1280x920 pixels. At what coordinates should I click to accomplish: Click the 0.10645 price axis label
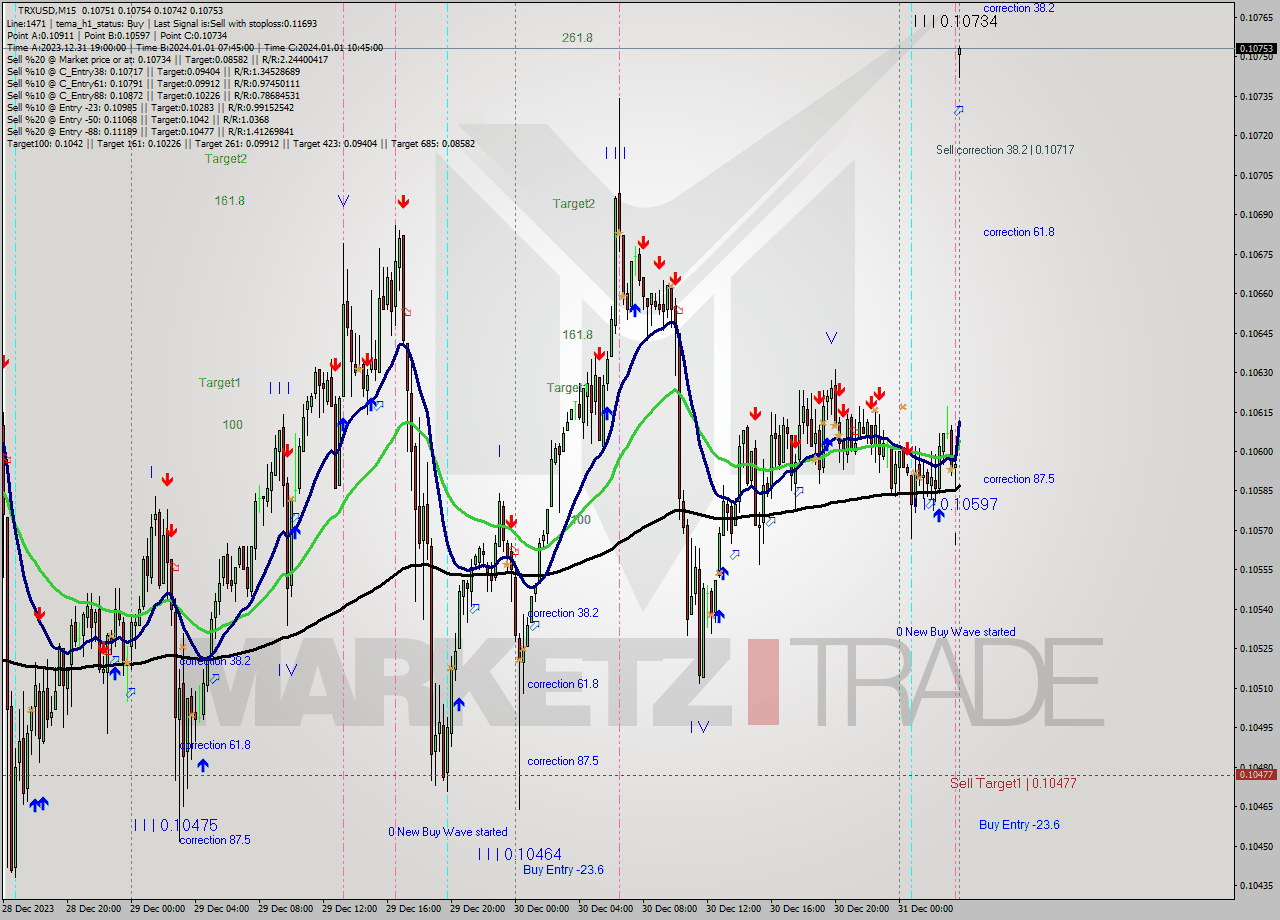[1256, 333]
